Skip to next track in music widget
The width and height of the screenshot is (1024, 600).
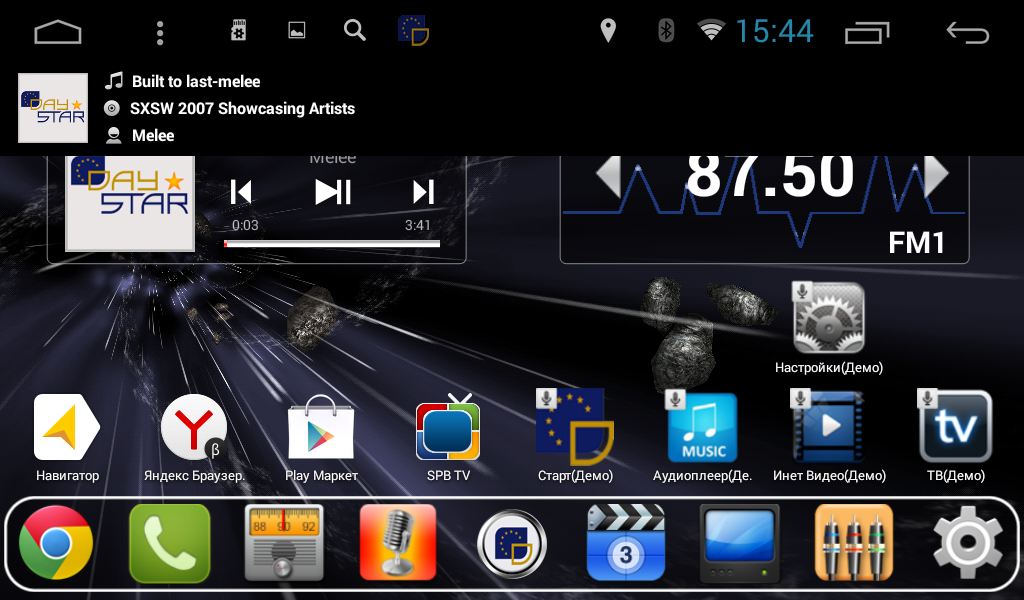coord(423,192)
